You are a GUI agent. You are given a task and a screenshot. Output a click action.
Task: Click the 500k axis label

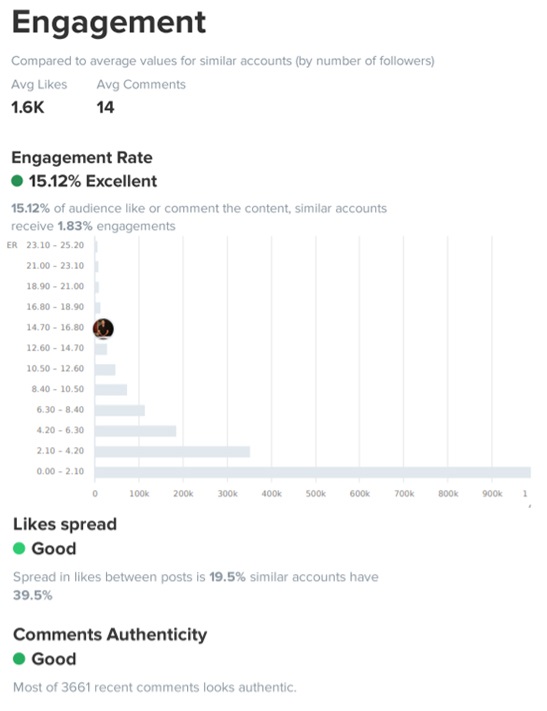pos(316,494)
